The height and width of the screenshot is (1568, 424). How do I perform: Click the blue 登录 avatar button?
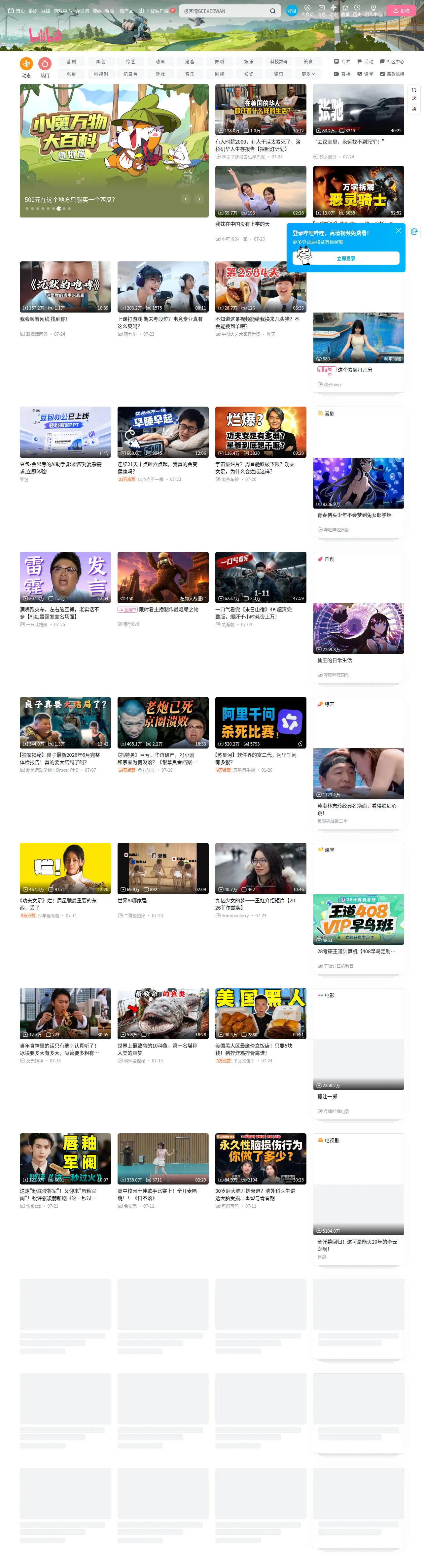tap(292, 11)
